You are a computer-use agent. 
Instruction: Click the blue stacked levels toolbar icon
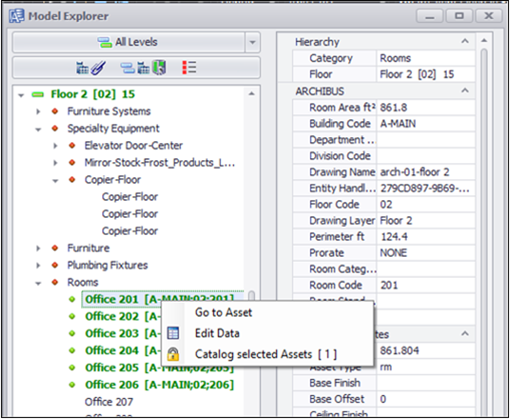tap(127, 68)
